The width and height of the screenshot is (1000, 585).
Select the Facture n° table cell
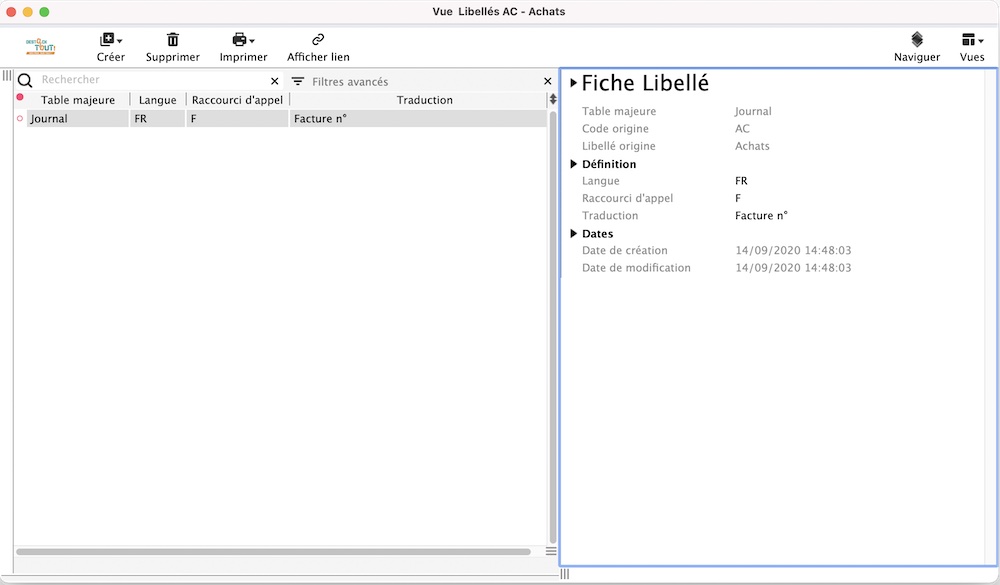click(418, 119)
